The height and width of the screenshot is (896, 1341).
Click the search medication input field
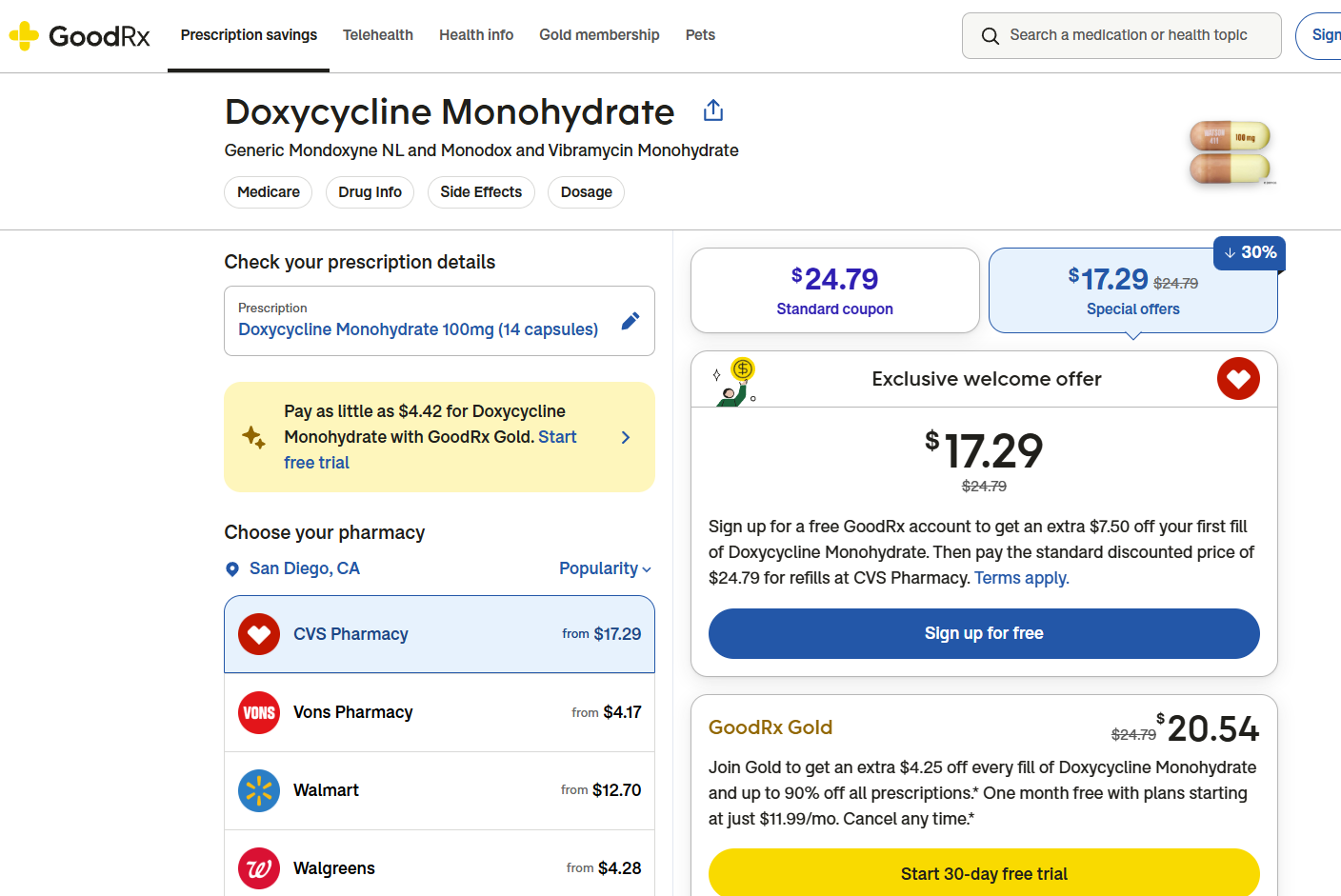1122,36
